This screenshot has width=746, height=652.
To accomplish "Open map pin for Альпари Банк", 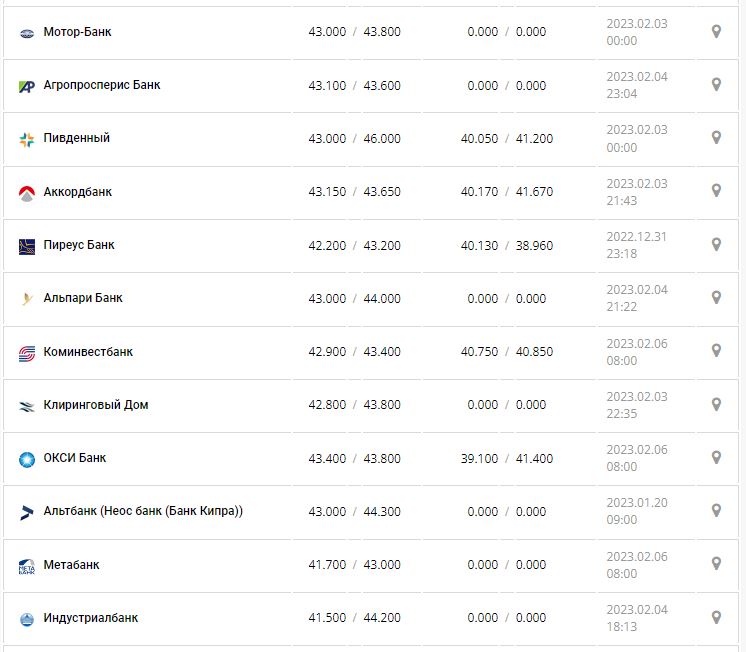I will [716, 298].
